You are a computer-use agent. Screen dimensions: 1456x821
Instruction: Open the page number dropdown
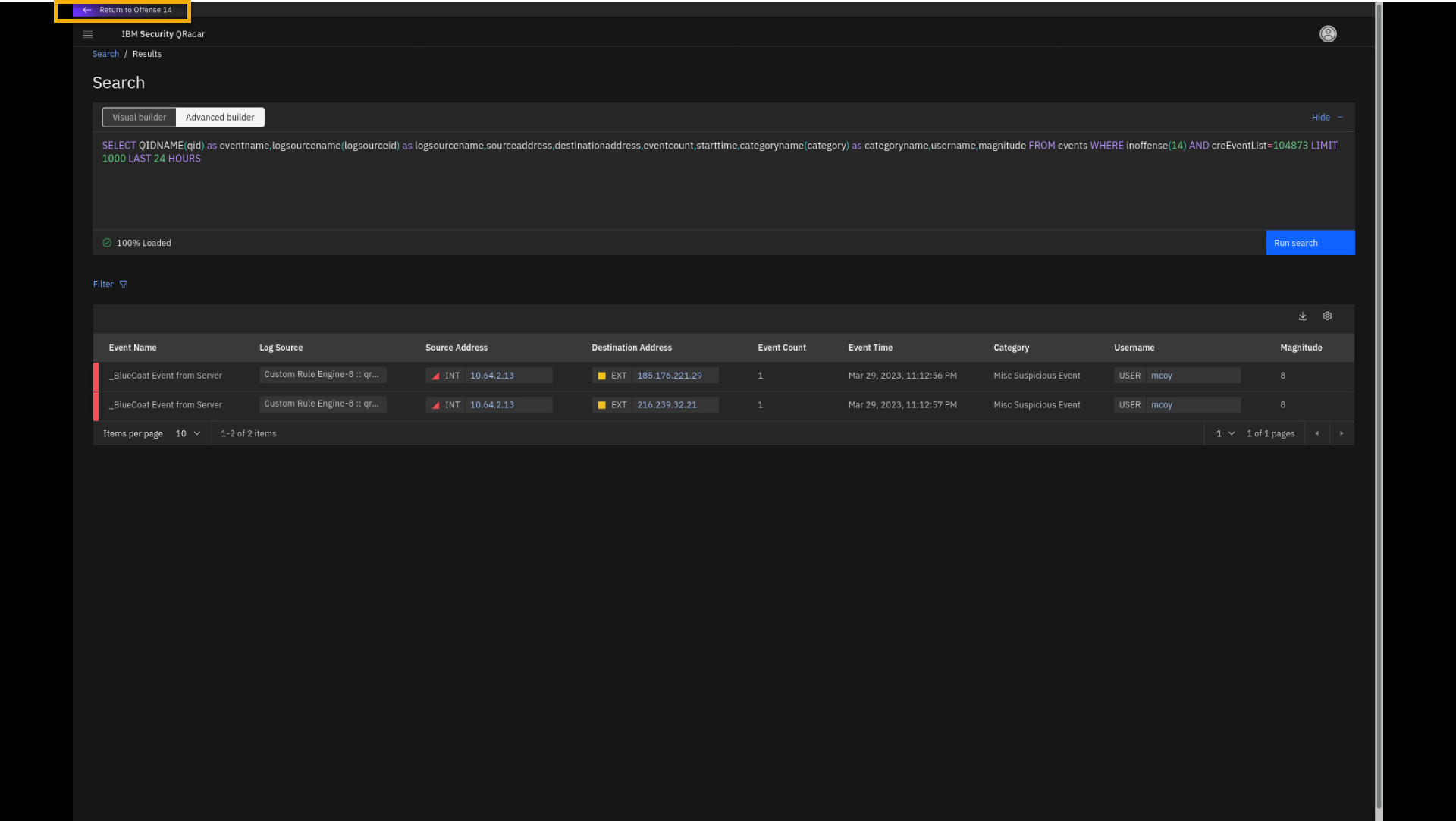[1225, 433]
